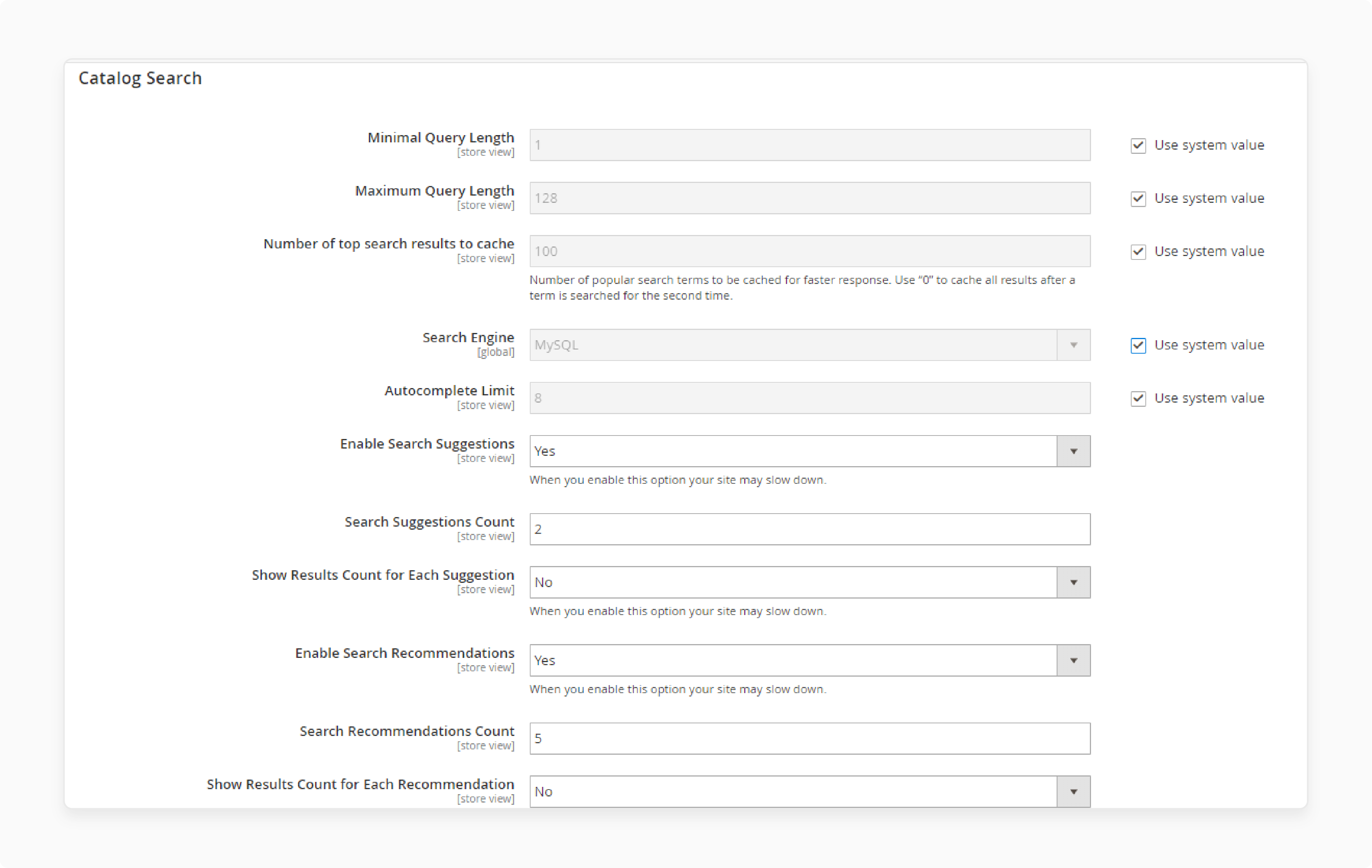The height and width of the screenshot is (868, 1372).
Task: Click the Enable Search Suggestions label
Action: (427, 444)
